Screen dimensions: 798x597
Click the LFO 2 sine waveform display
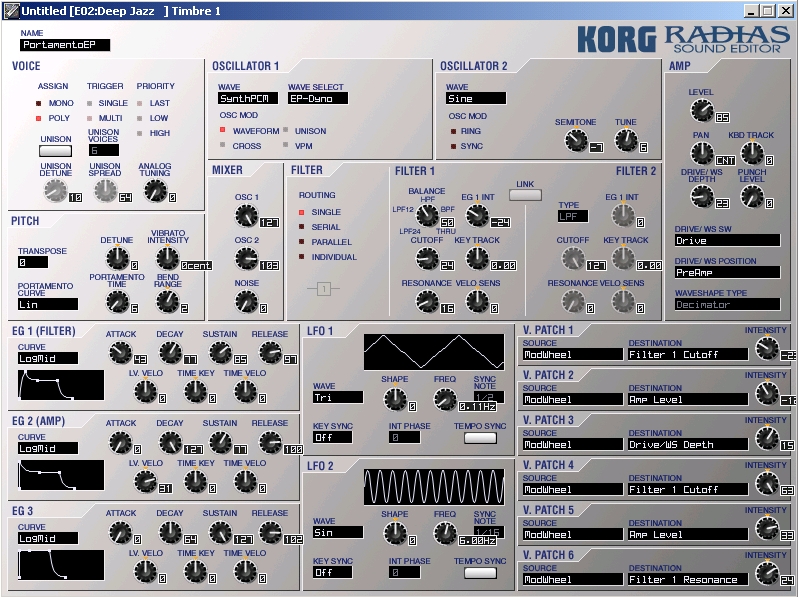(434, 487)
